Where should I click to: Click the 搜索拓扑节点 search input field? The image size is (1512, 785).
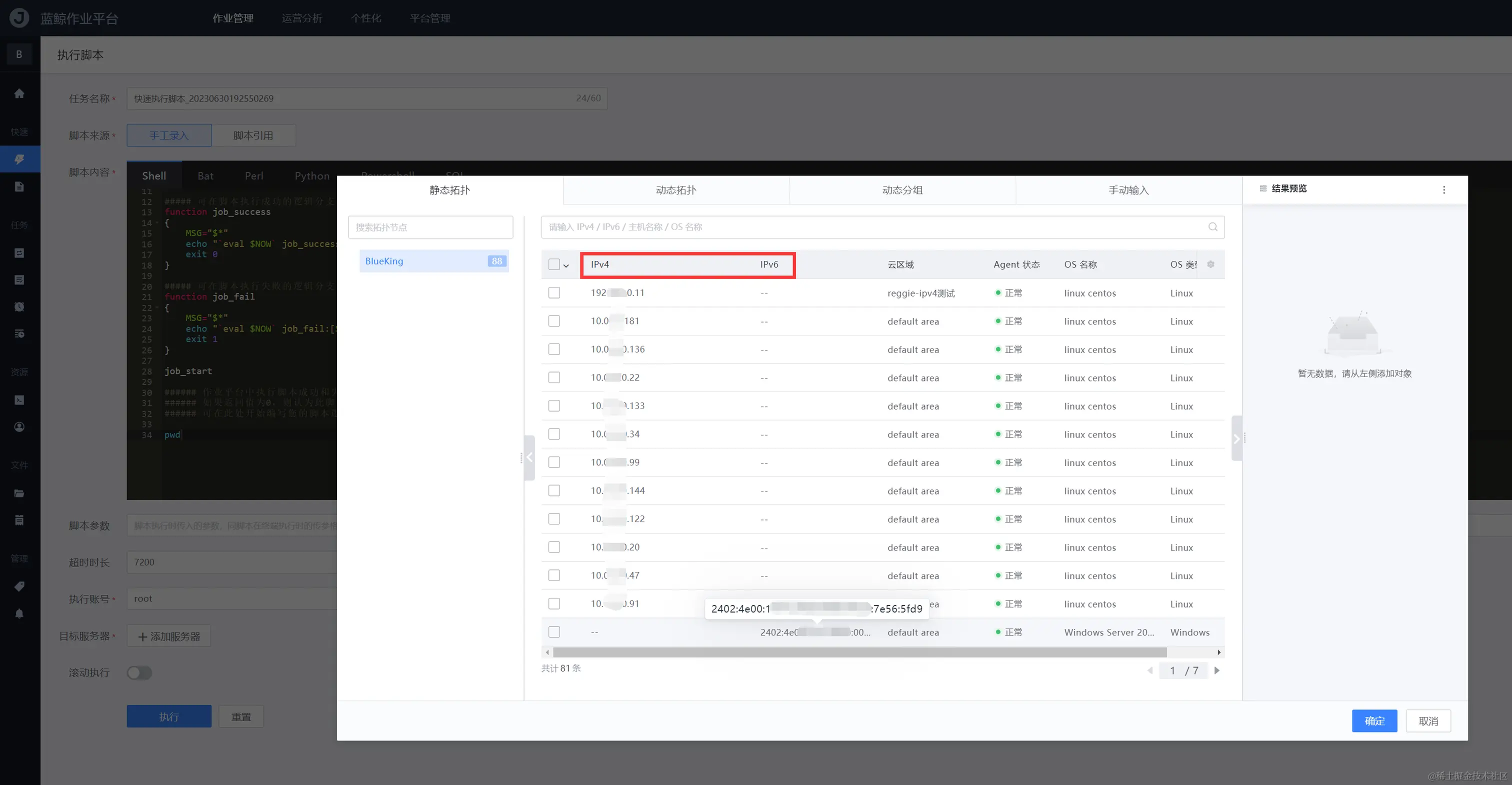point(430,227)
